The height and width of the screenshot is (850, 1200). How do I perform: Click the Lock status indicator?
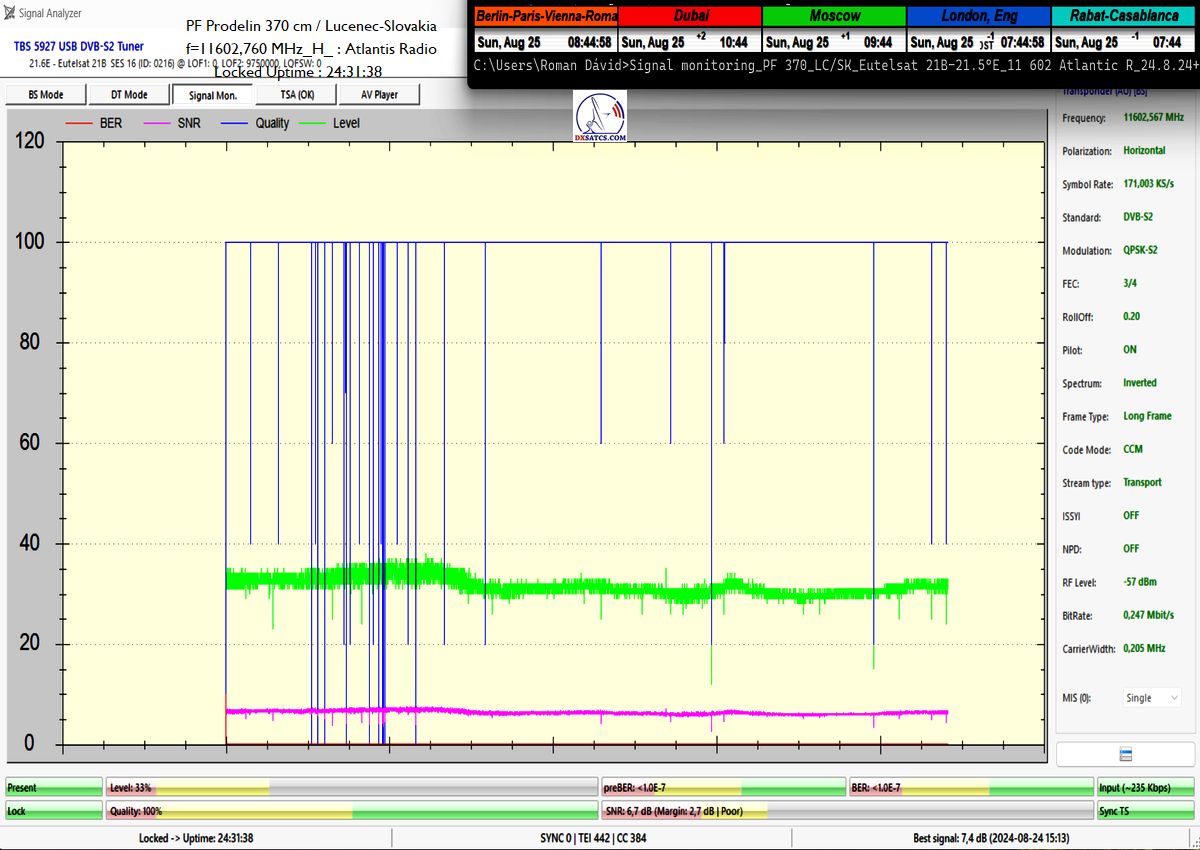point(54,811)
